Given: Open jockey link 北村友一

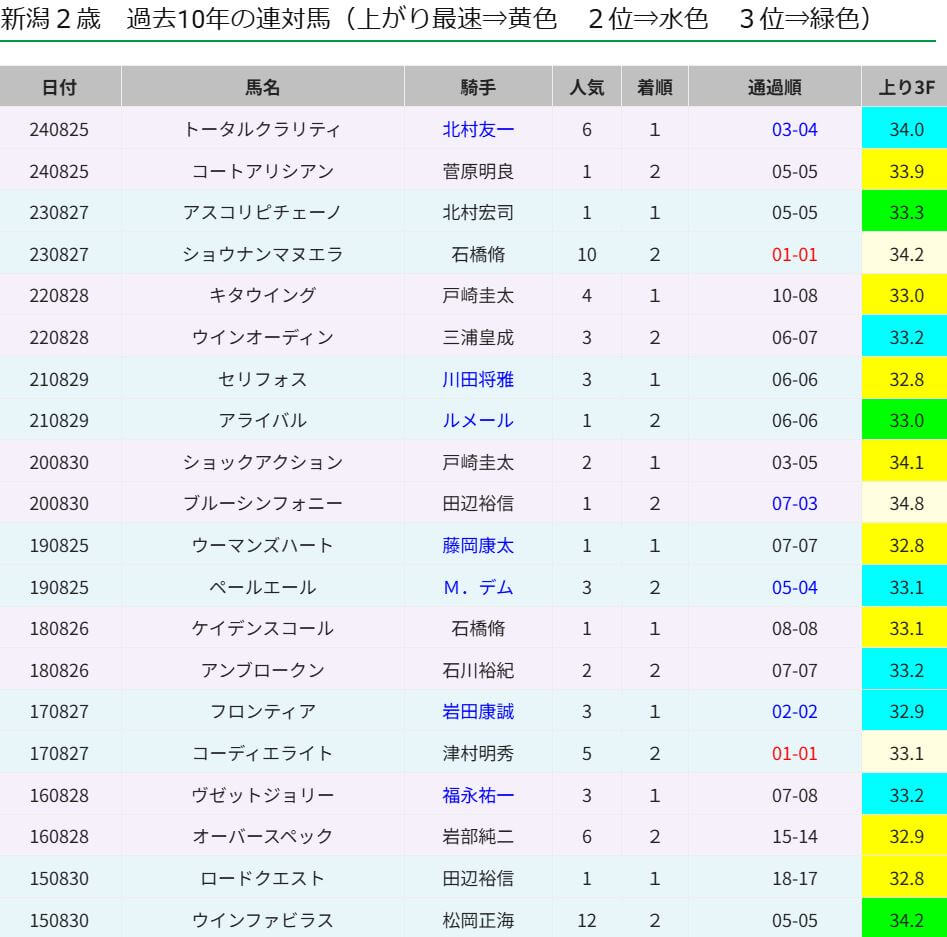Looking at the screenshot, I should pos(478,129).
